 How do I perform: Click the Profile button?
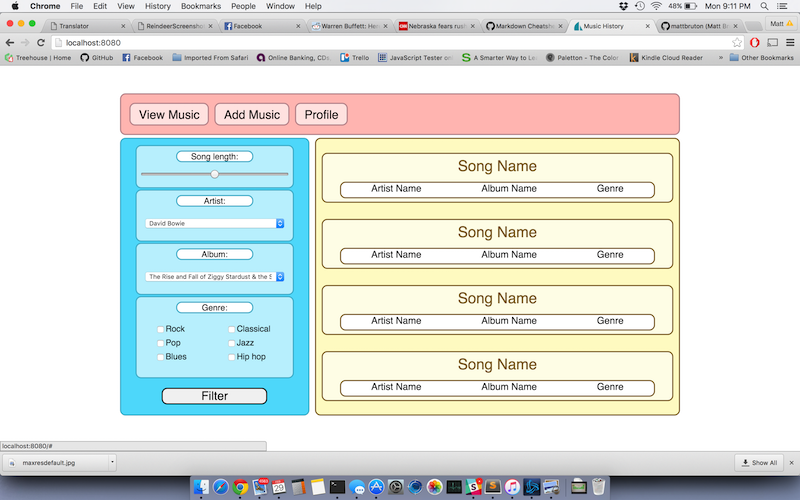point(321,114)
